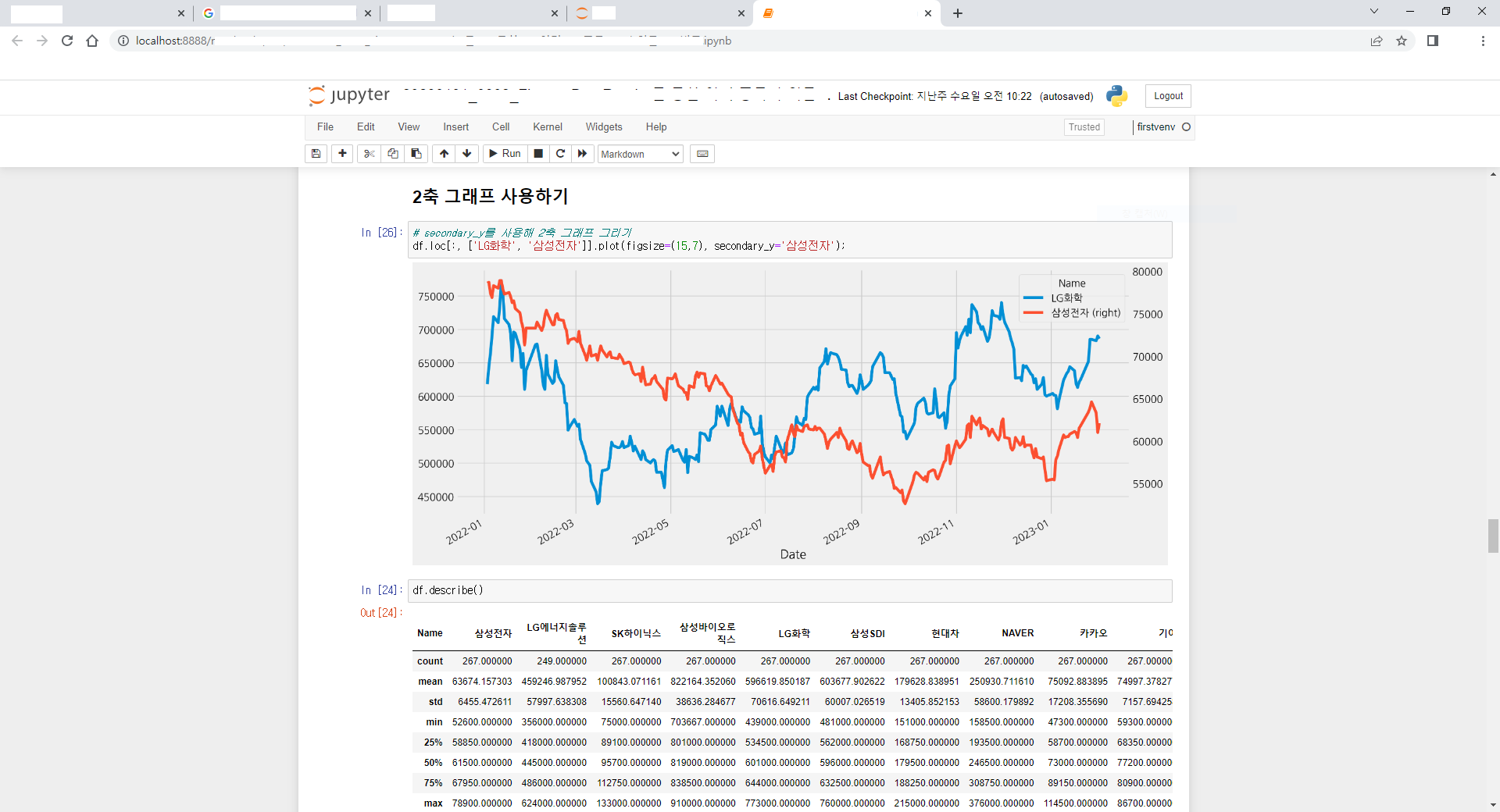Click the 현대차 column header

pos(945,633)
